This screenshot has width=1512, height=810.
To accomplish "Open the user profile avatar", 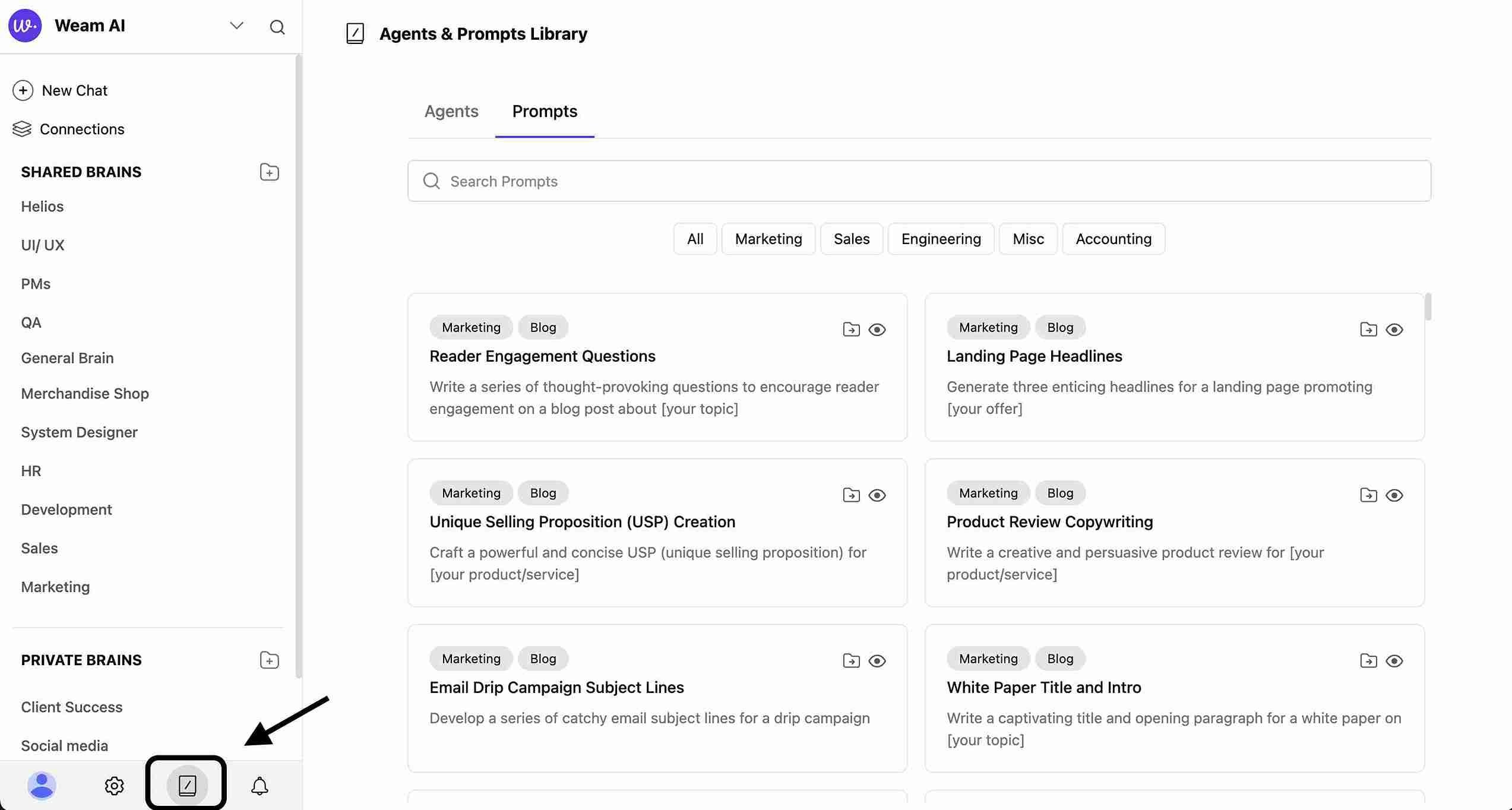I will (x=42, y=786).
